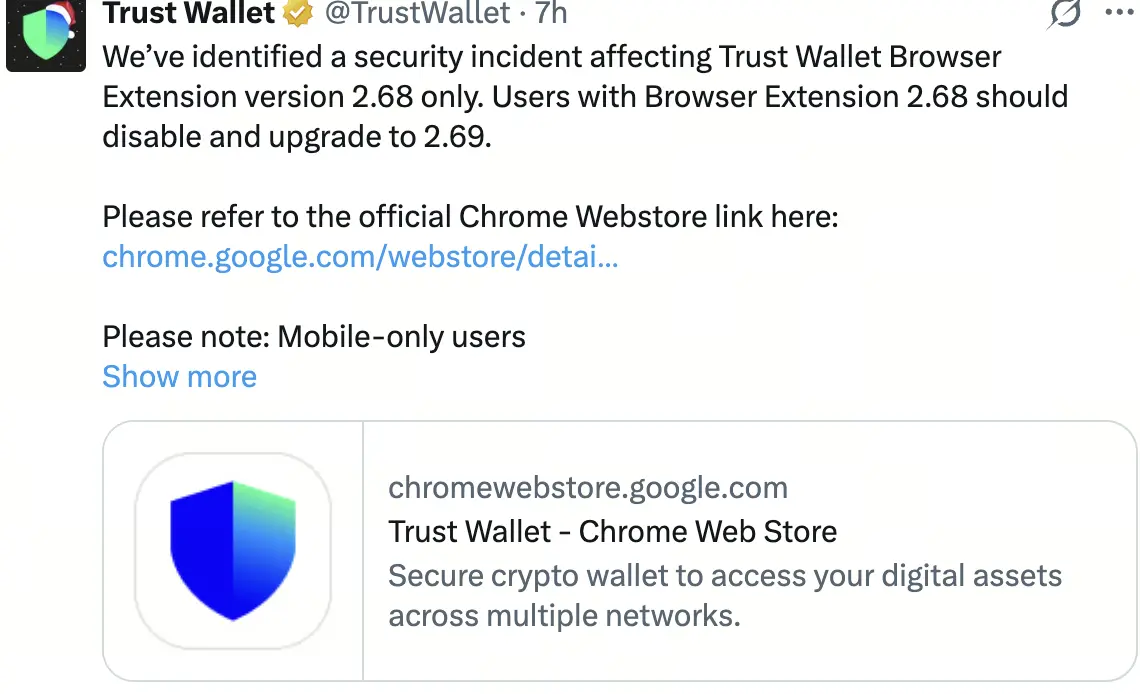Click 'across multiple networks.' in card description
Screen dimensions: 1140x694
564,615
